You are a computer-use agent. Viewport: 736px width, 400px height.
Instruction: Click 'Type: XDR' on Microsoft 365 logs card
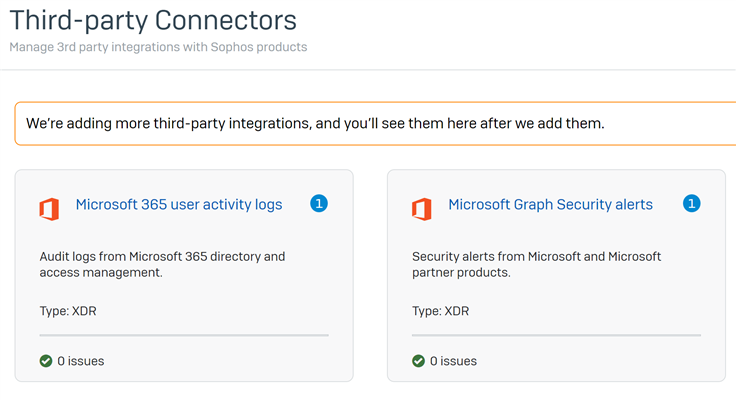68,311
